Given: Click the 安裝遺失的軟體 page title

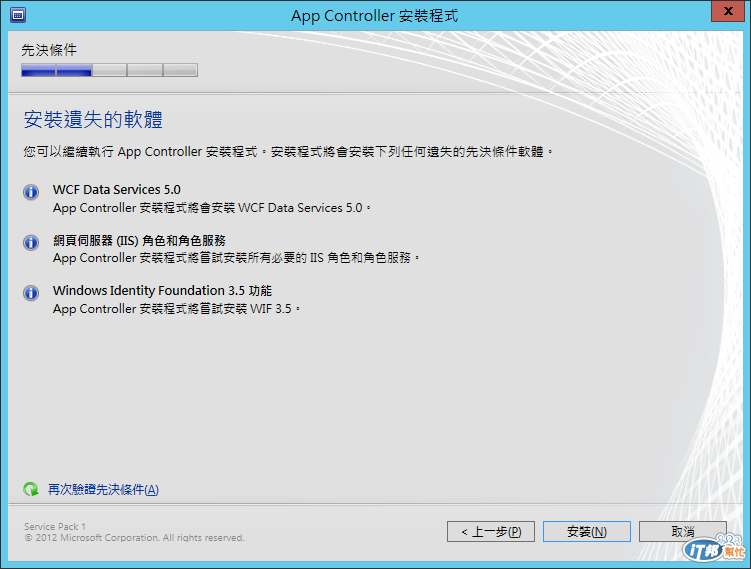Looking at the screenshot, I should 93,119.
